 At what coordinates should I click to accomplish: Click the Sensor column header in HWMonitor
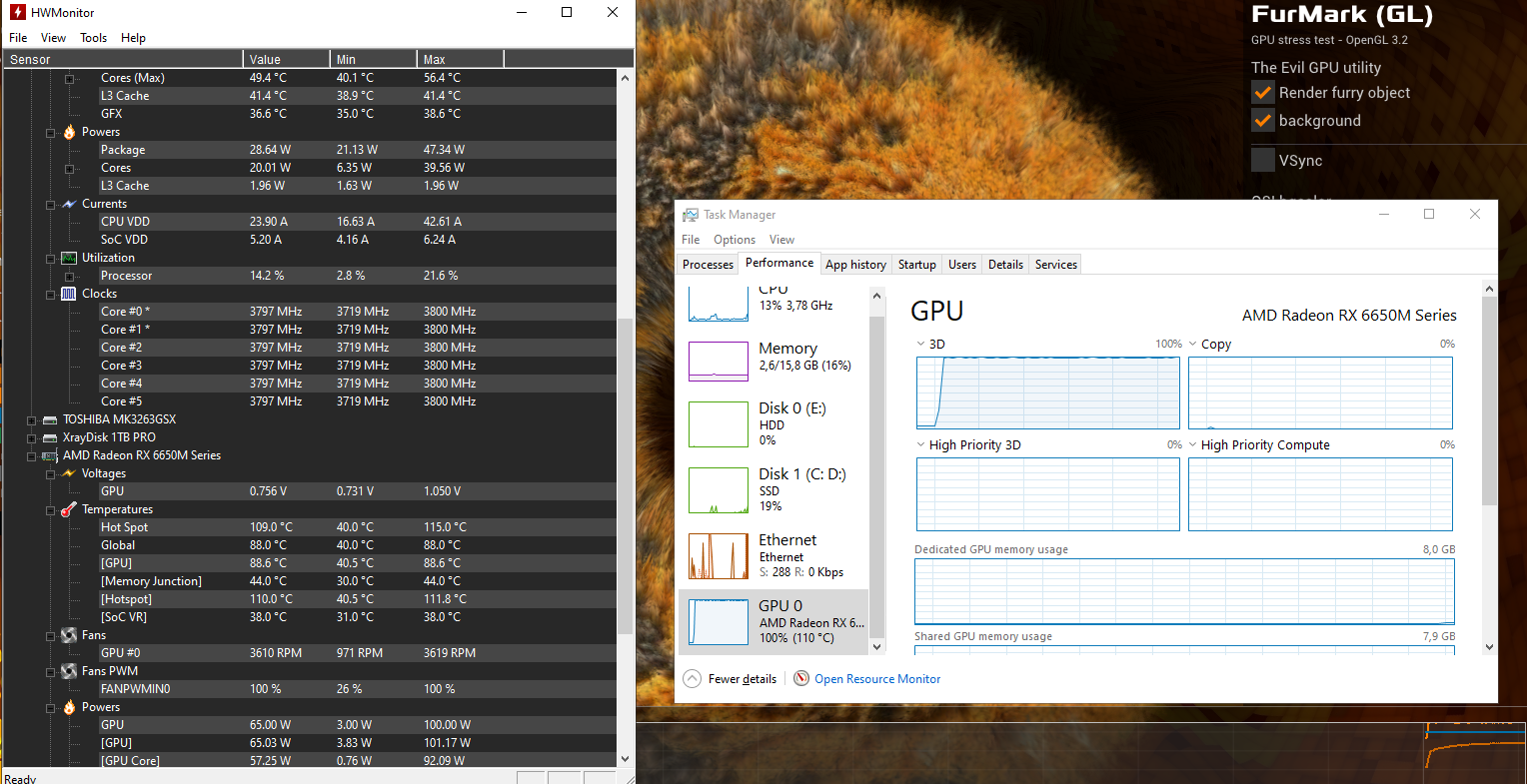(124, 59)
